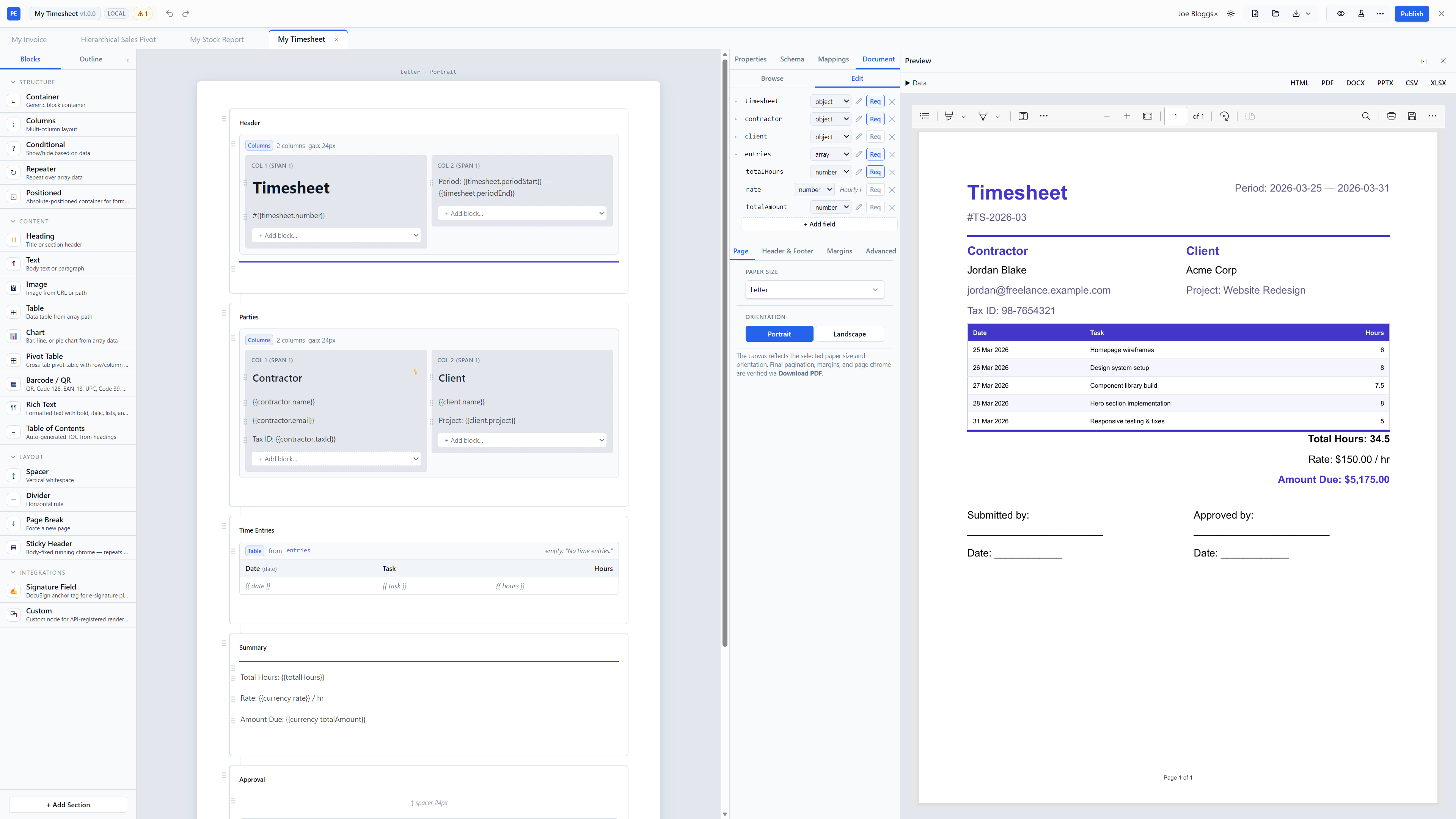Open the My Stock Report tab
The height and width of the screenshot is (819, 1456).
pos(217,39)
